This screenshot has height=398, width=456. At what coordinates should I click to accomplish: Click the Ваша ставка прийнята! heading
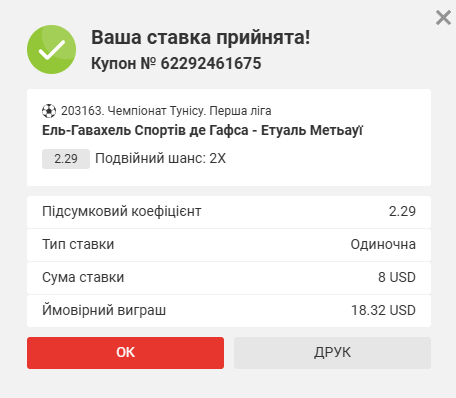coord(201,37)
